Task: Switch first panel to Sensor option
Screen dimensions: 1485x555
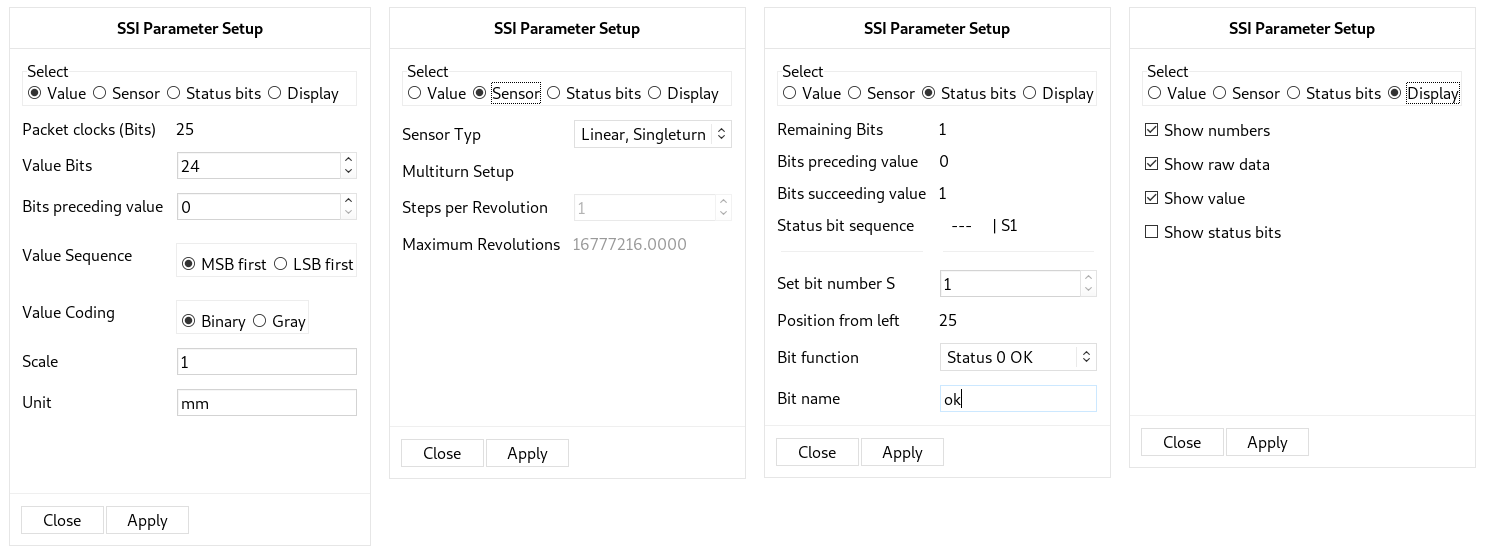Action: click(x=126, y=93)
